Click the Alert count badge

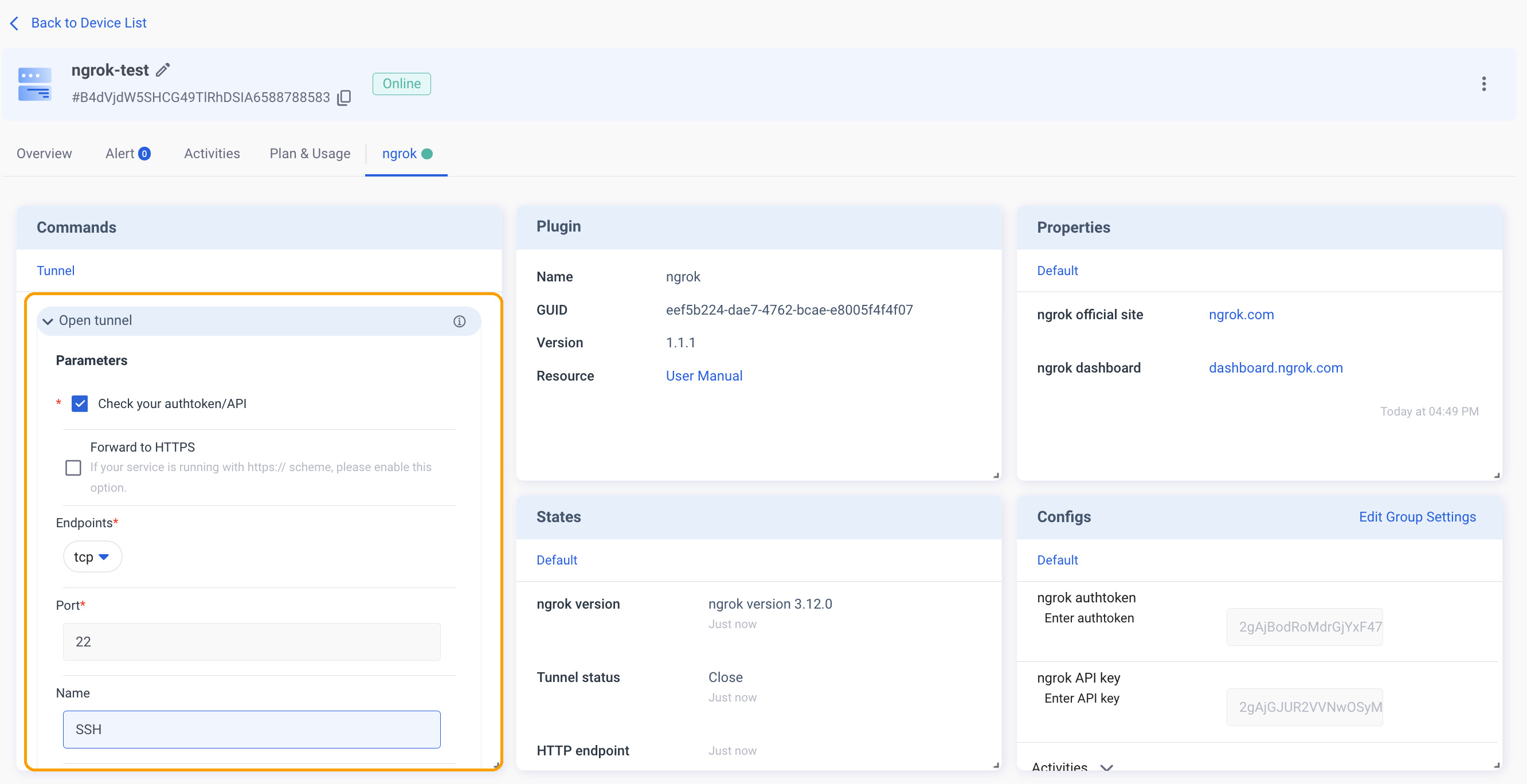click(x=144, y=154)
